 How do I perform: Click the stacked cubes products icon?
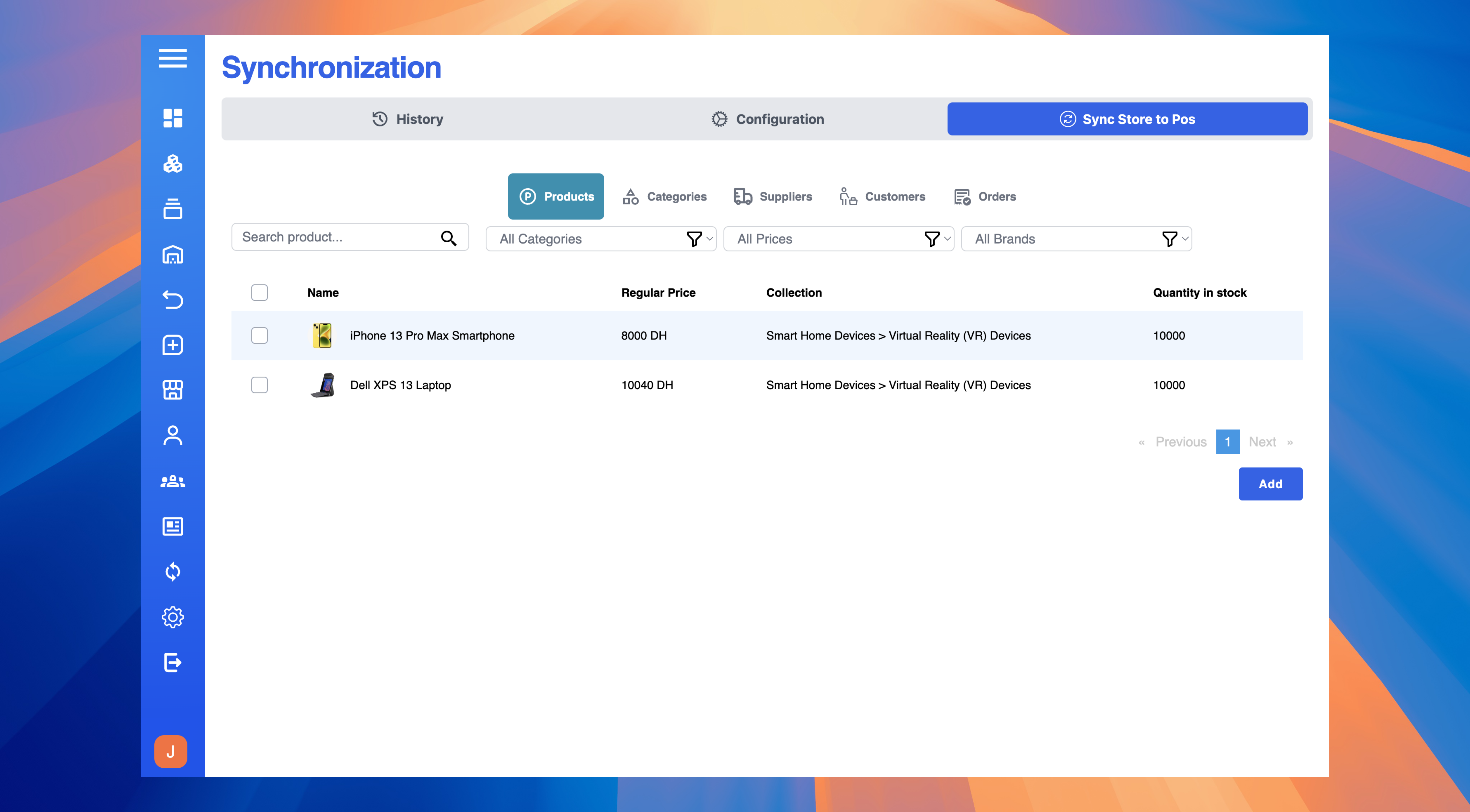click(x=172, y=164)
